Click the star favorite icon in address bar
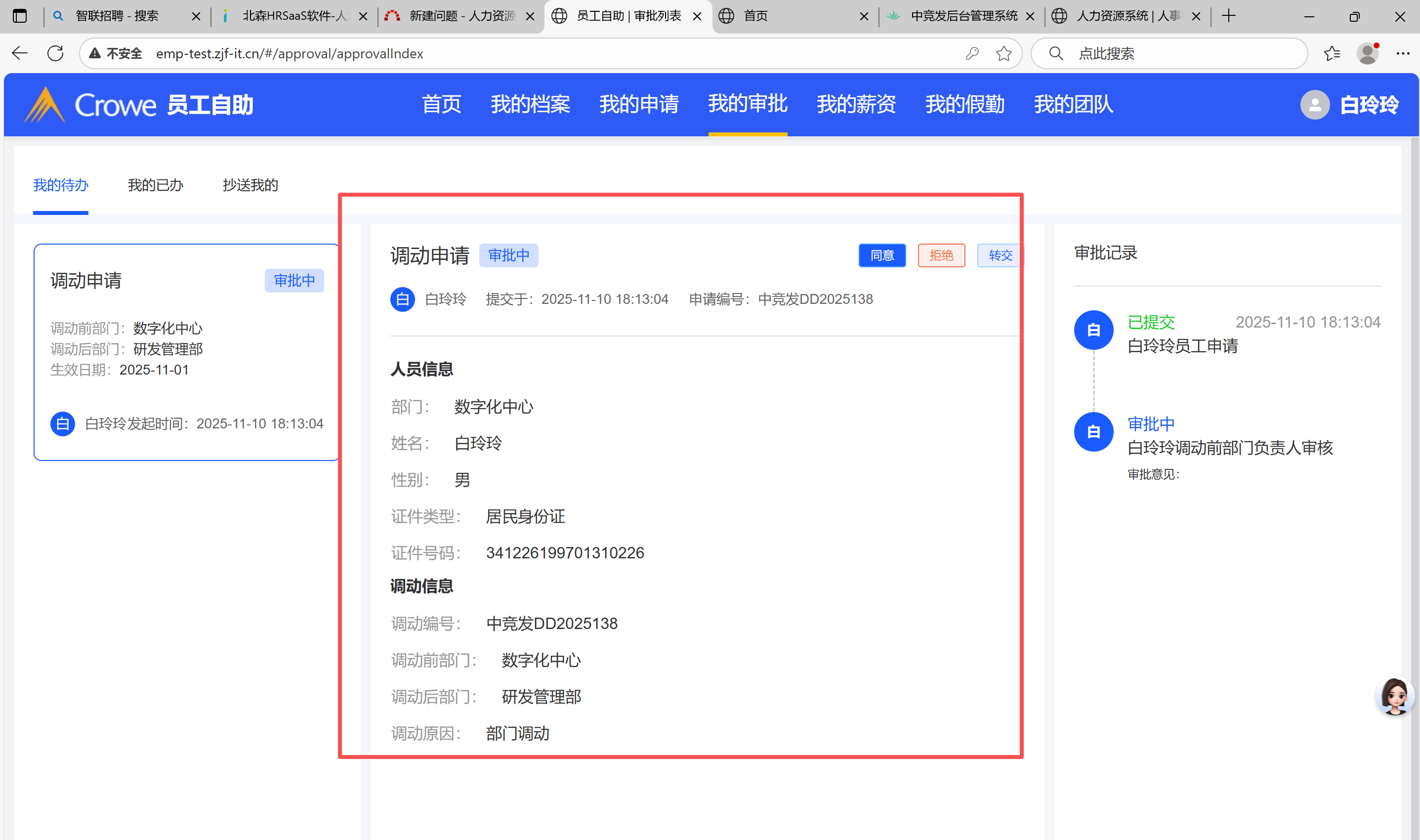Screen dimensions: 1420x840 pyautogui.click(x=1003, y=53)
